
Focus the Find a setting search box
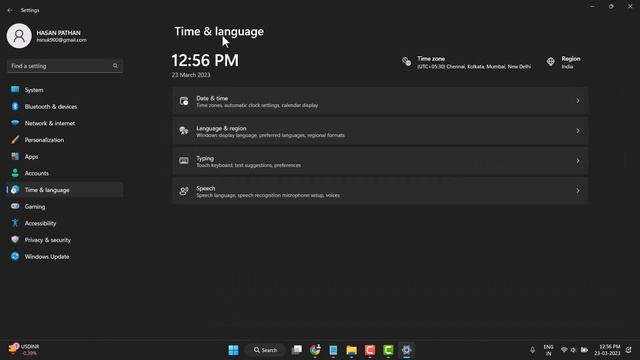(65, 66)
